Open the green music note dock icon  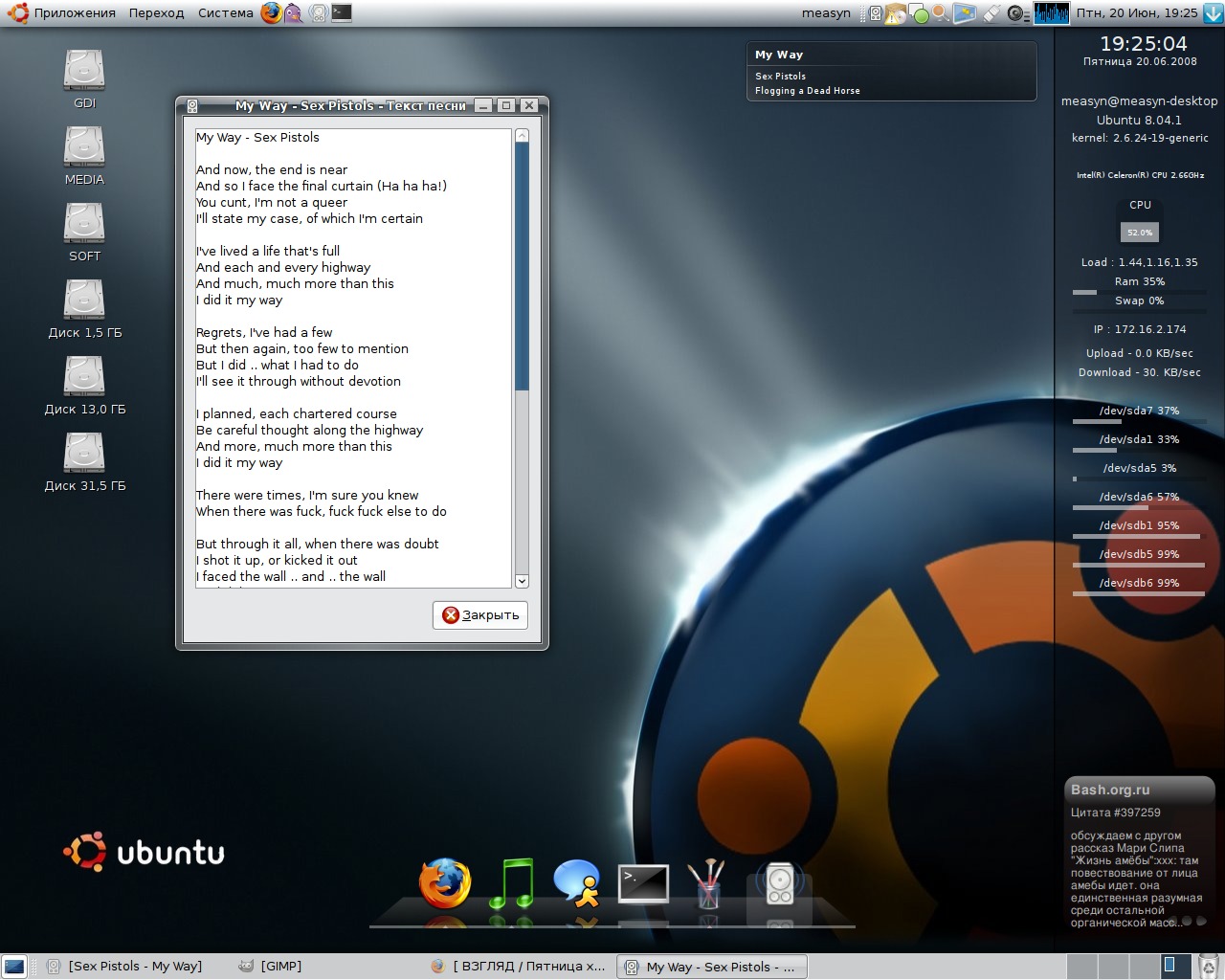pyautogui.click(x=512, y=882)
